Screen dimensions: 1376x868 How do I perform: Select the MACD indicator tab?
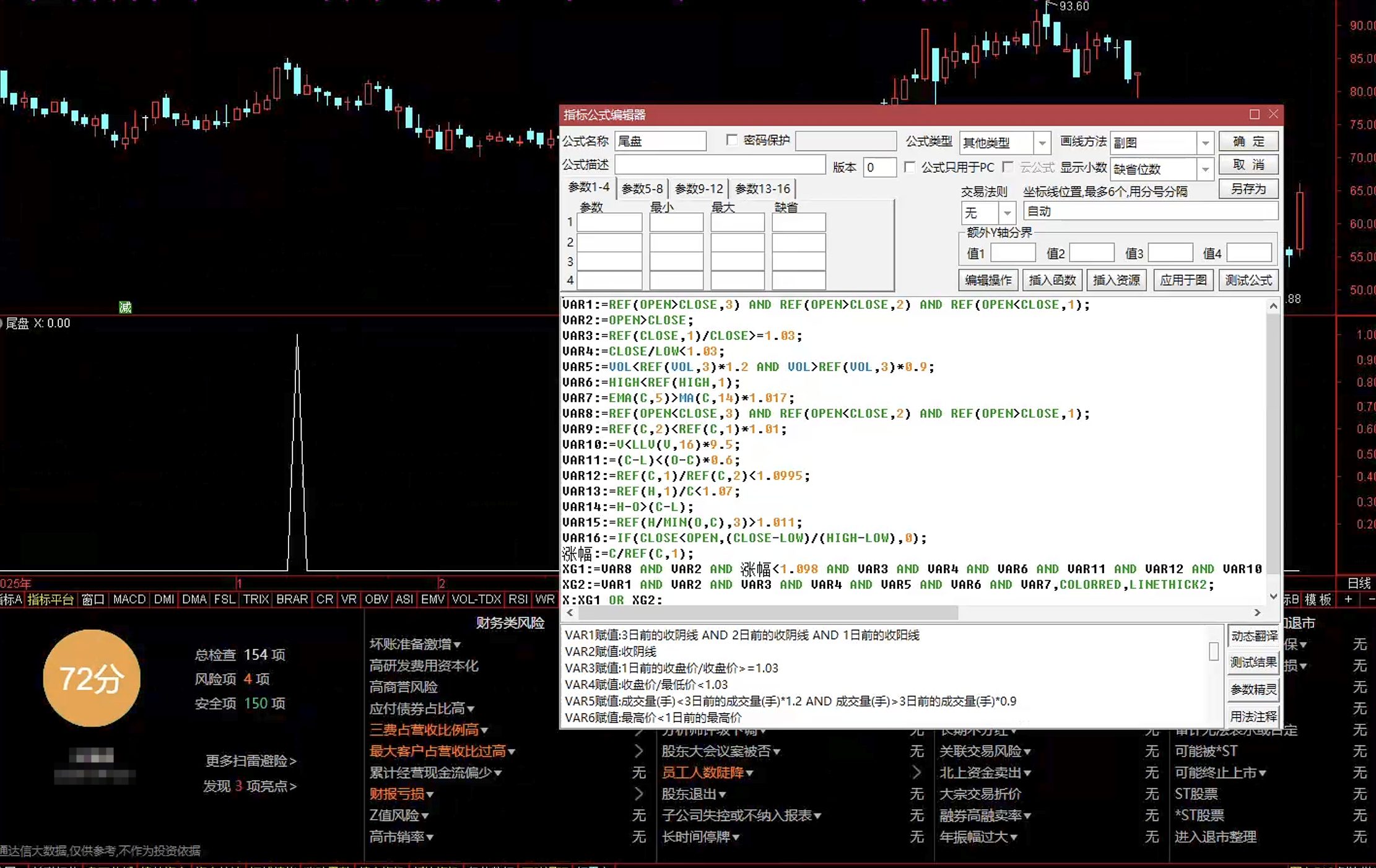pyautogui.click(x=129, y=599)
